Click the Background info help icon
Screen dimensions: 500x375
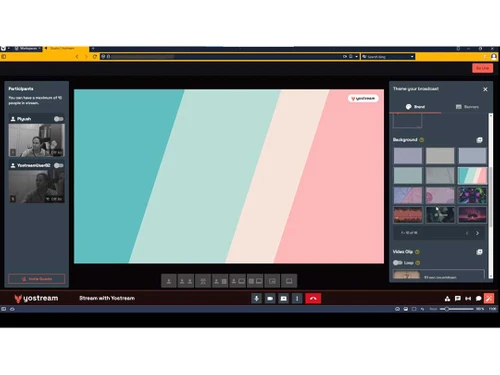(422, 140)
